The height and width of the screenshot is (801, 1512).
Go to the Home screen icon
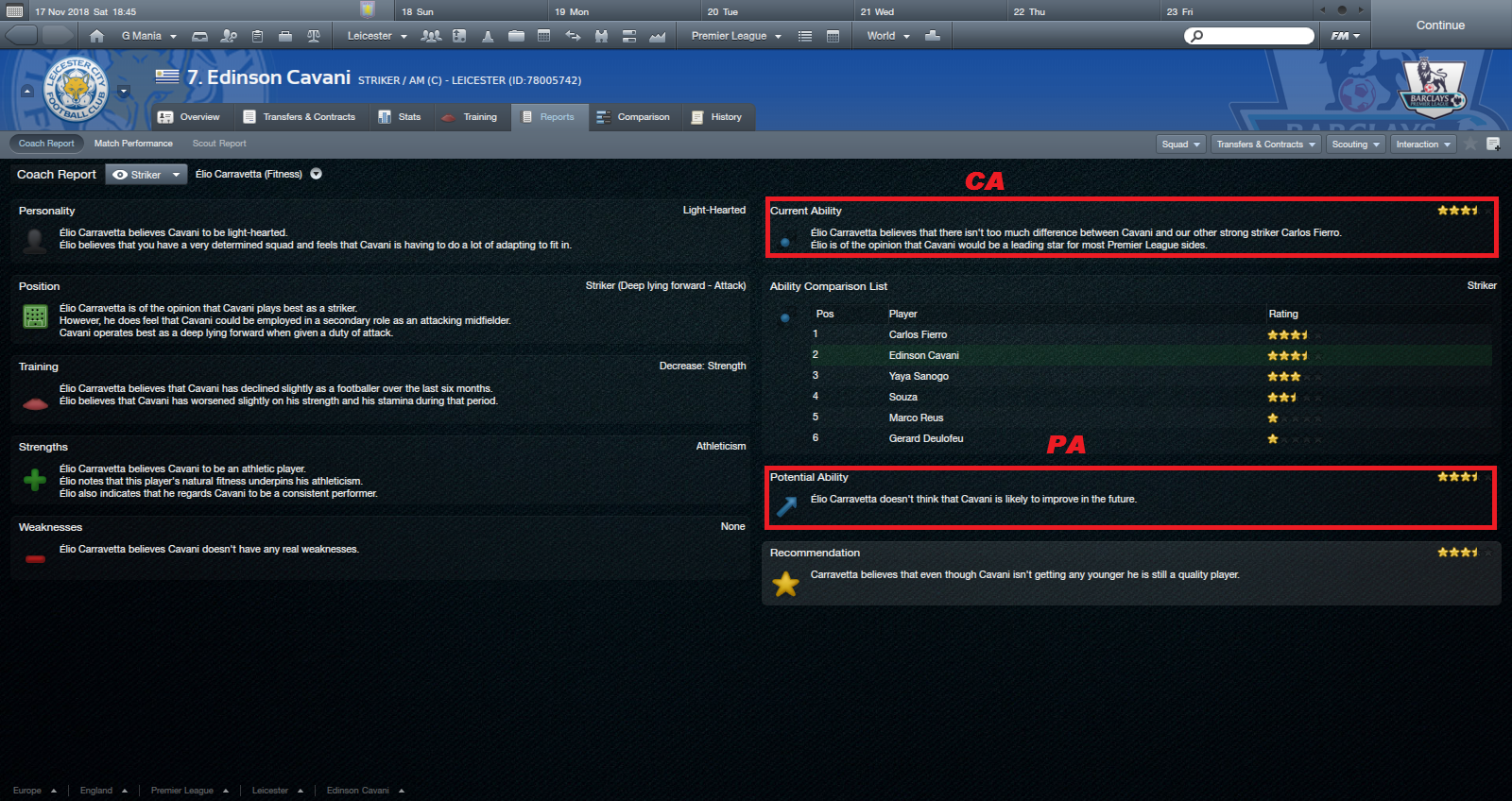[x=97, y=36]
